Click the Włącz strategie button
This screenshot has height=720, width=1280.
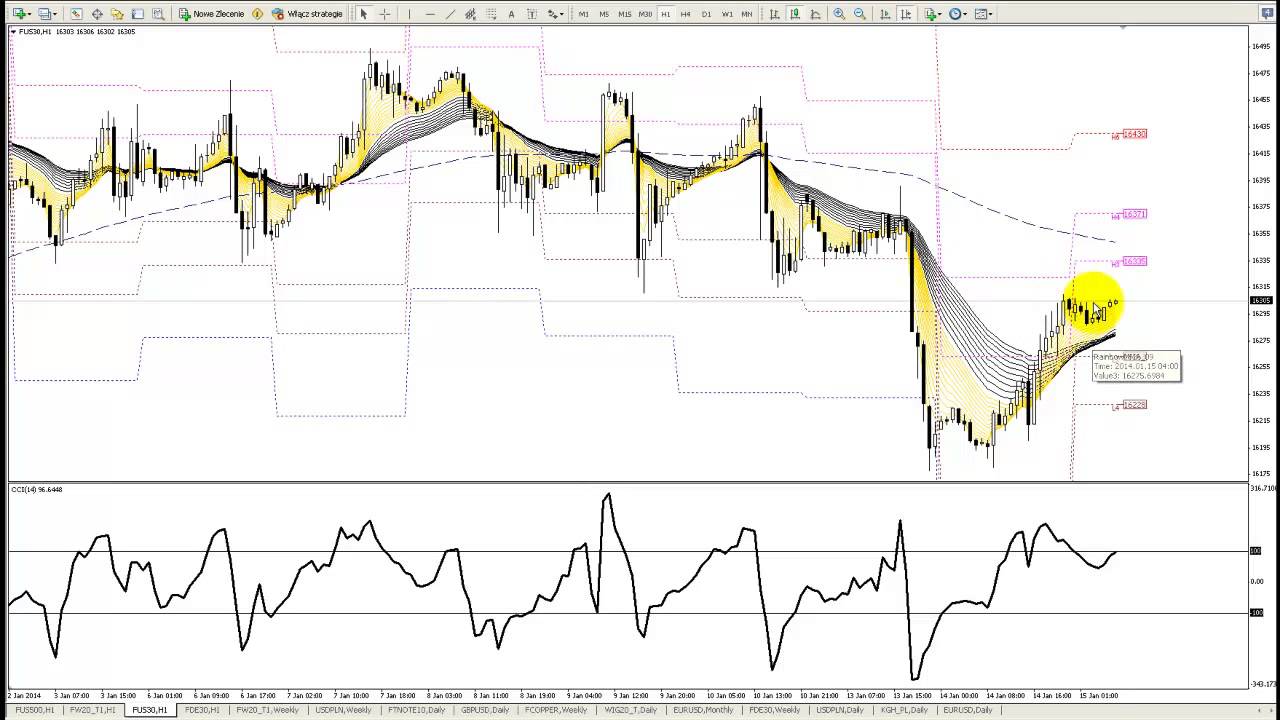[307, 14]
